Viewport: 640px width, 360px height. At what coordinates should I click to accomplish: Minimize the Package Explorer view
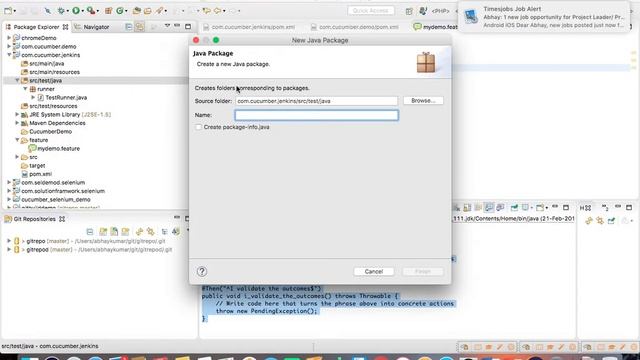coord(177,26)
